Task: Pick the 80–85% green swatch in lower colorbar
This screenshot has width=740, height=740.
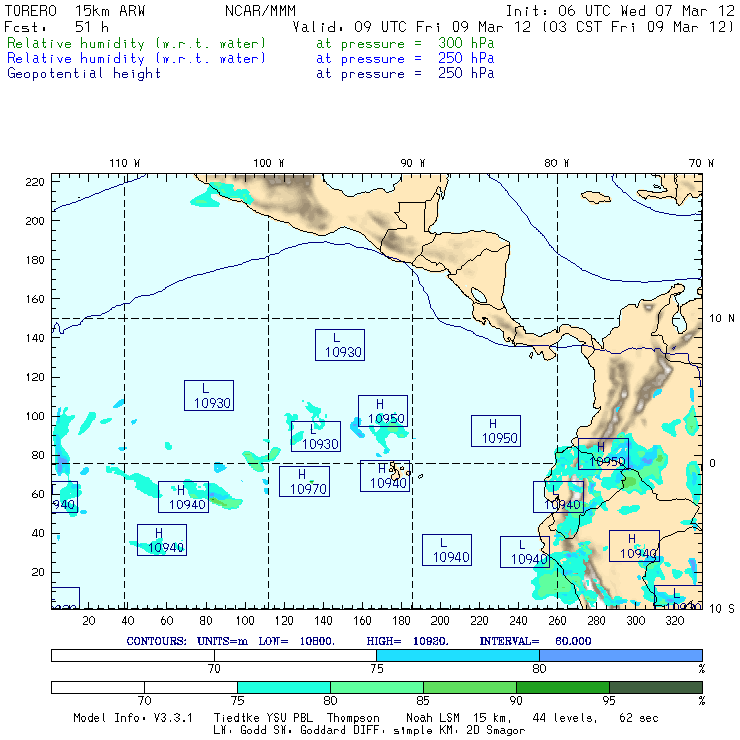Action: 377,687
